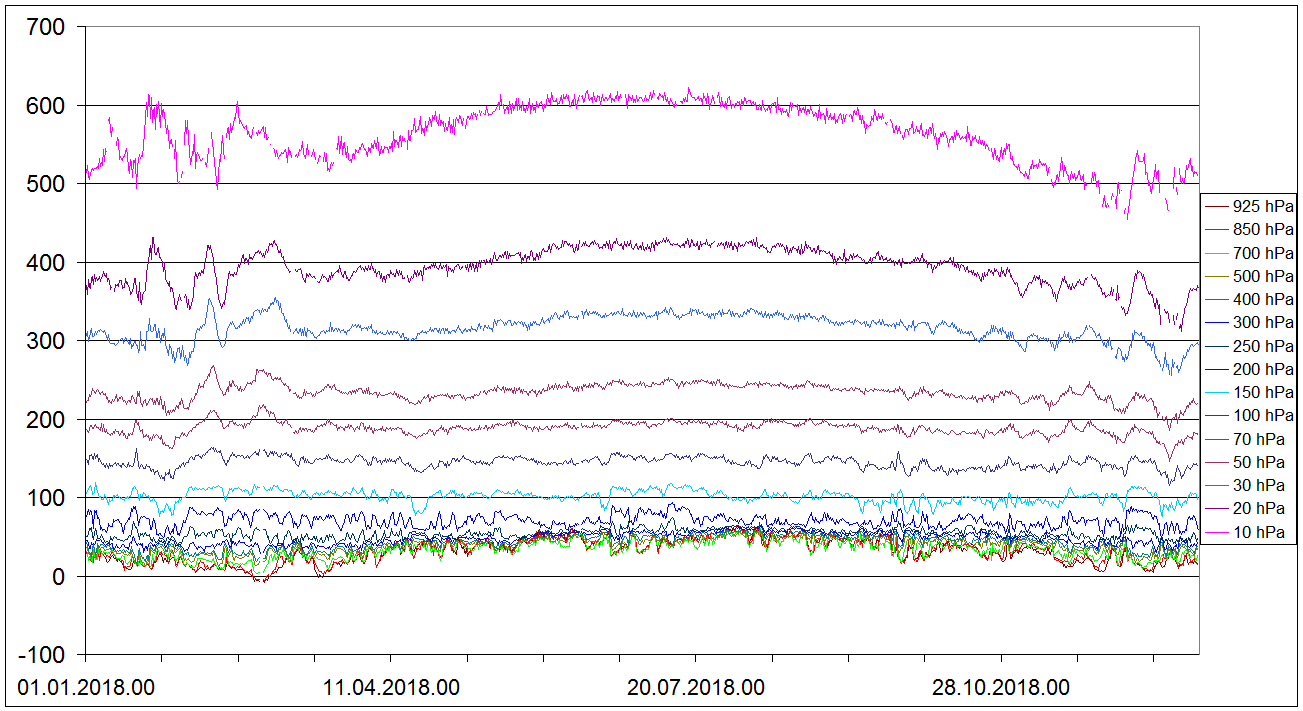Viewport: 1303px width, 711px height.
Task: Select the 850 hPa legend label
Action: pyautogui.click(x=1262, y=230)
